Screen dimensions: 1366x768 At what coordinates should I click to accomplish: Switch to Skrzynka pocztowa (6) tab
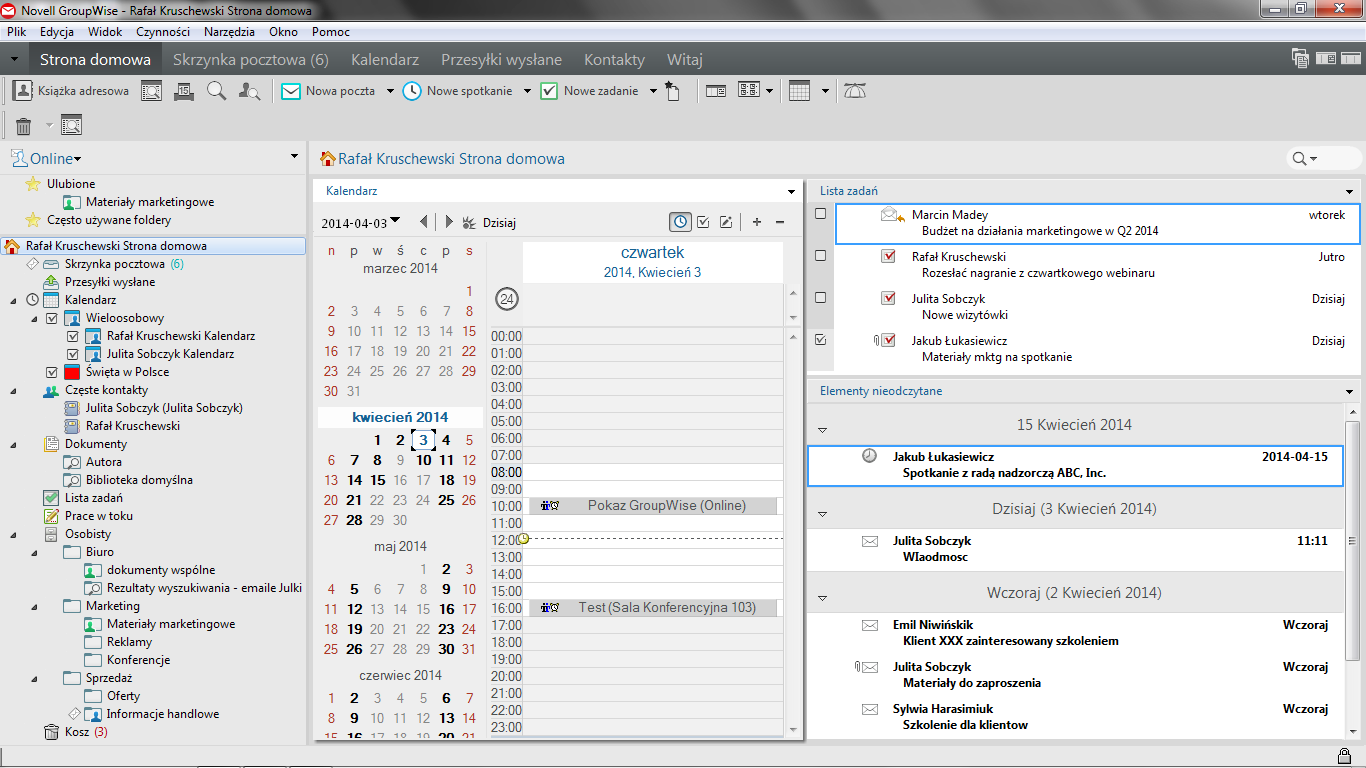pos(251,60)
